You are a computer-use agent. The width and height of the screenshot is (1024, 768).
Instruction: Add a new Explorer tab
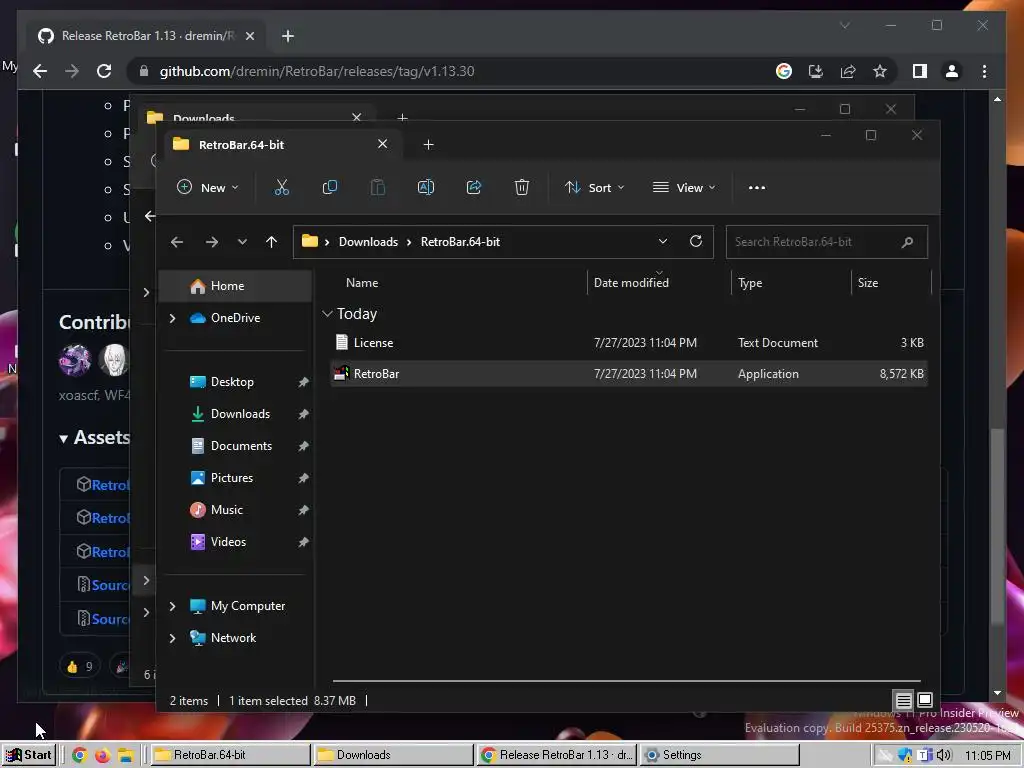428,144
